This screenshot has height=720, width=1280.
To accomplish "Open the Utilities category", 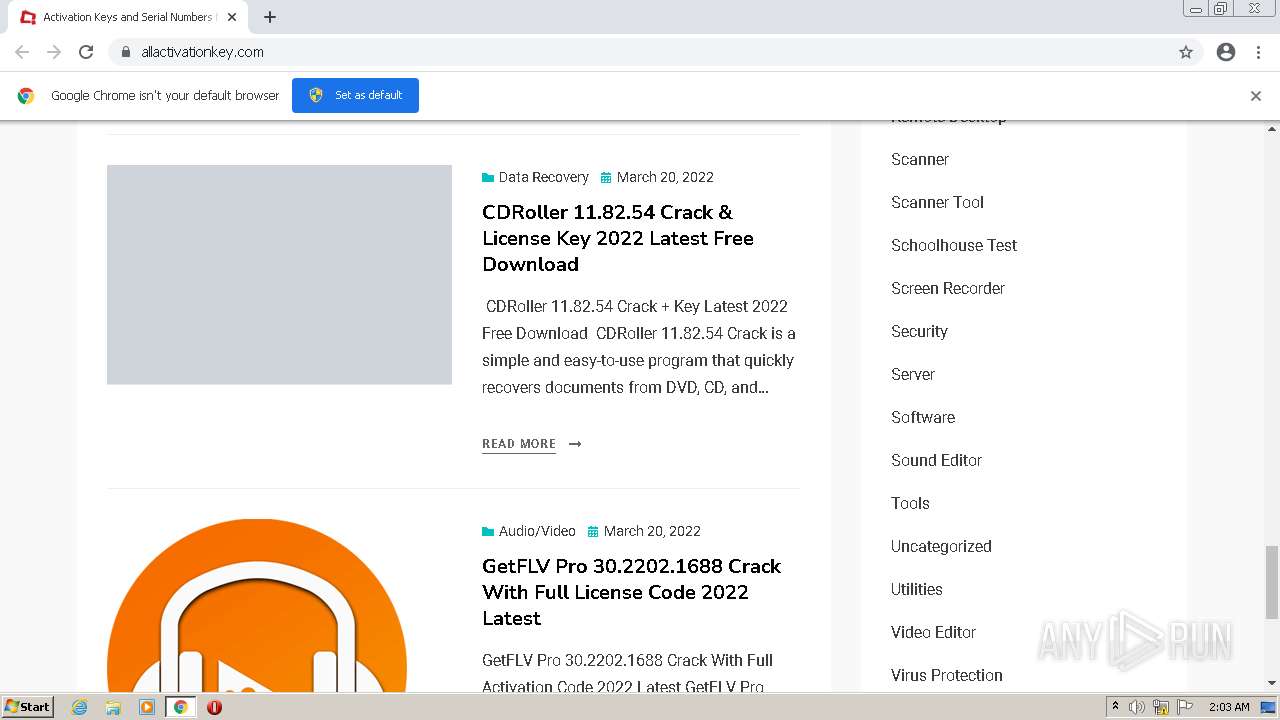I will point(917,589).
